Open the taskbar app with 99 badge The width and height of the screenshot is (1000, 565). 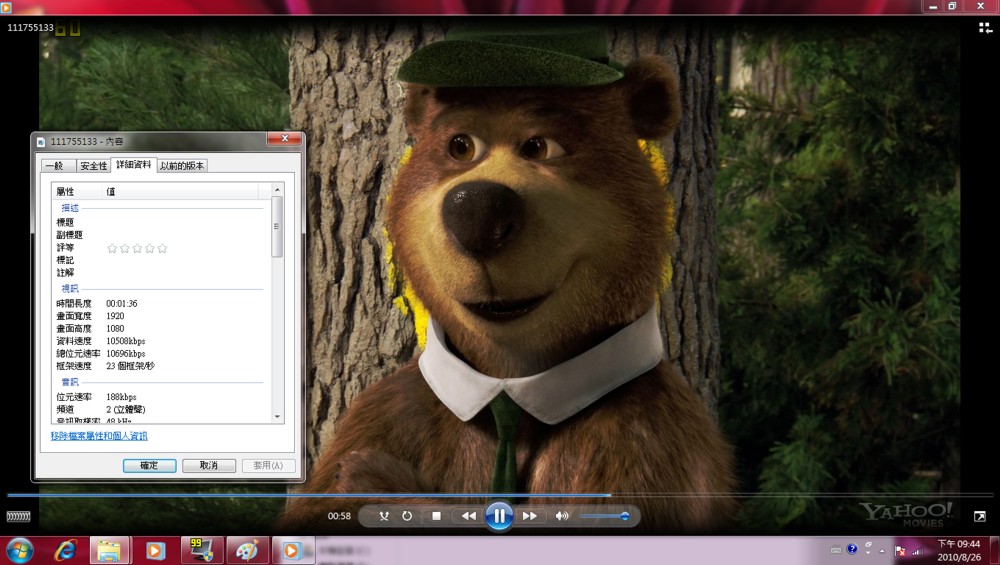(201, 550)
